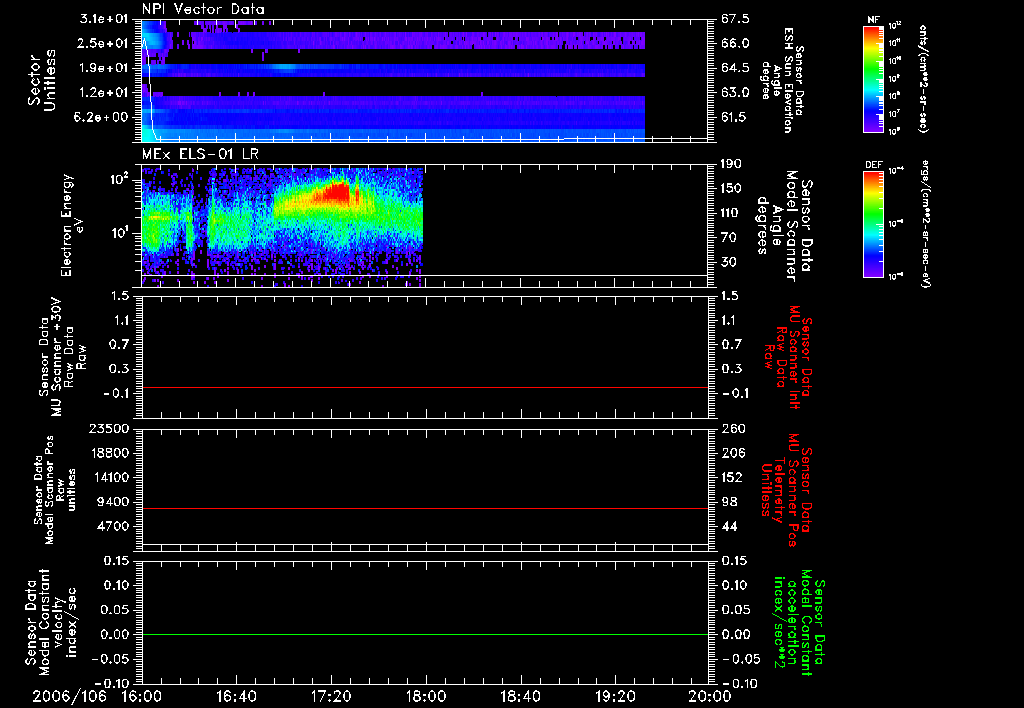The height and width of the screenshot is (708, 1024).
Task: Click the '110' scanner angle tick value
Action: point(731,213)
